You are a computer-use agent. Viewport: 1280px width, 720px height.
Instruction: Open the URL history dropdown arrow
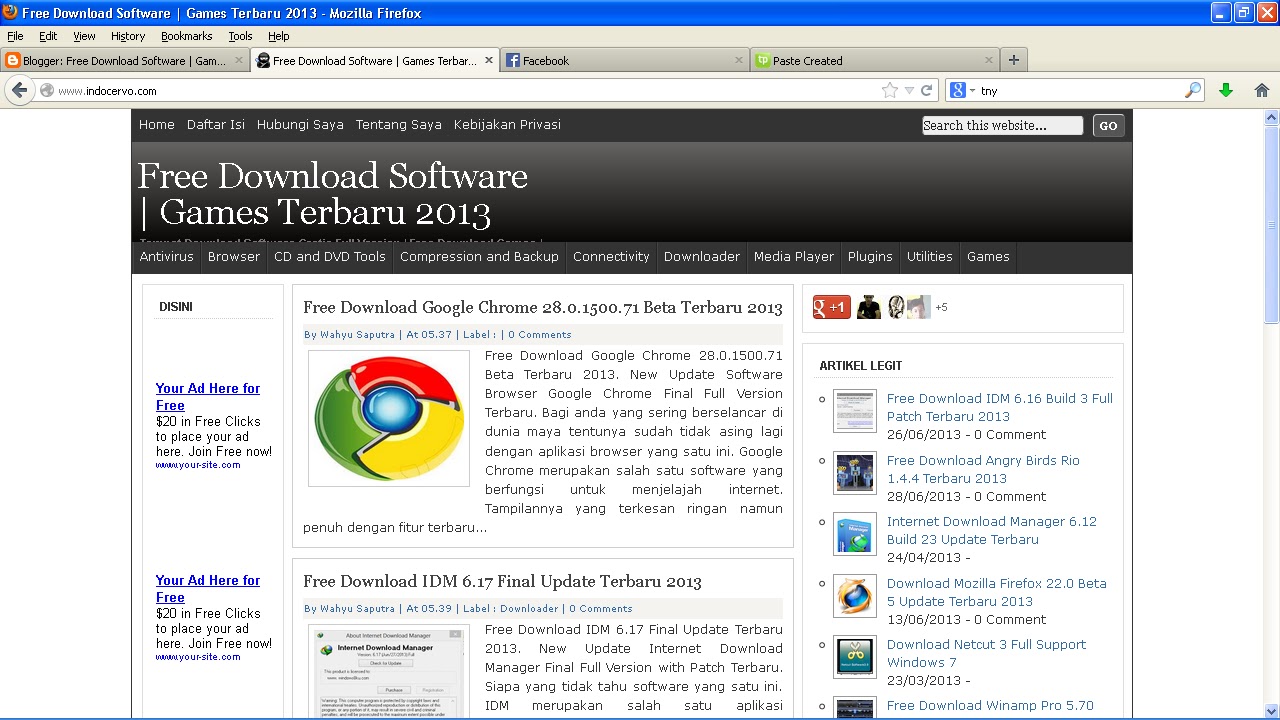point(909,90)
